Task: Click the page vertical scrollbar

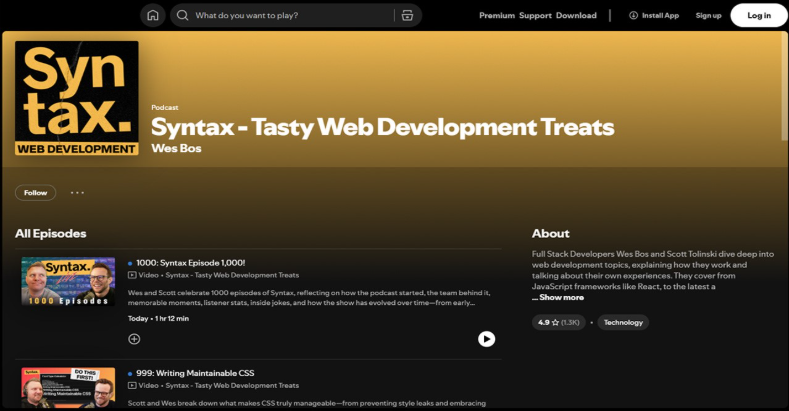Action: pos(784,86)
